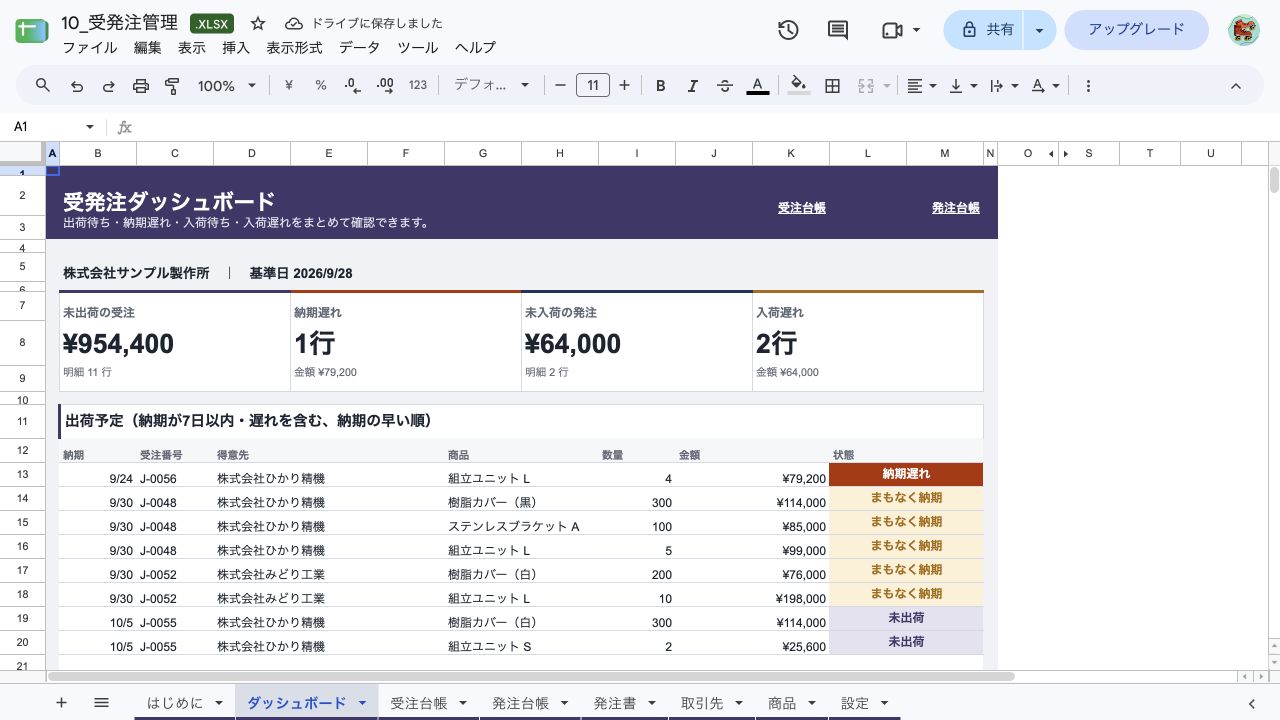The image size is (1280, 720).
Task: Open the font family dropdown
Action: pos(491,86)
